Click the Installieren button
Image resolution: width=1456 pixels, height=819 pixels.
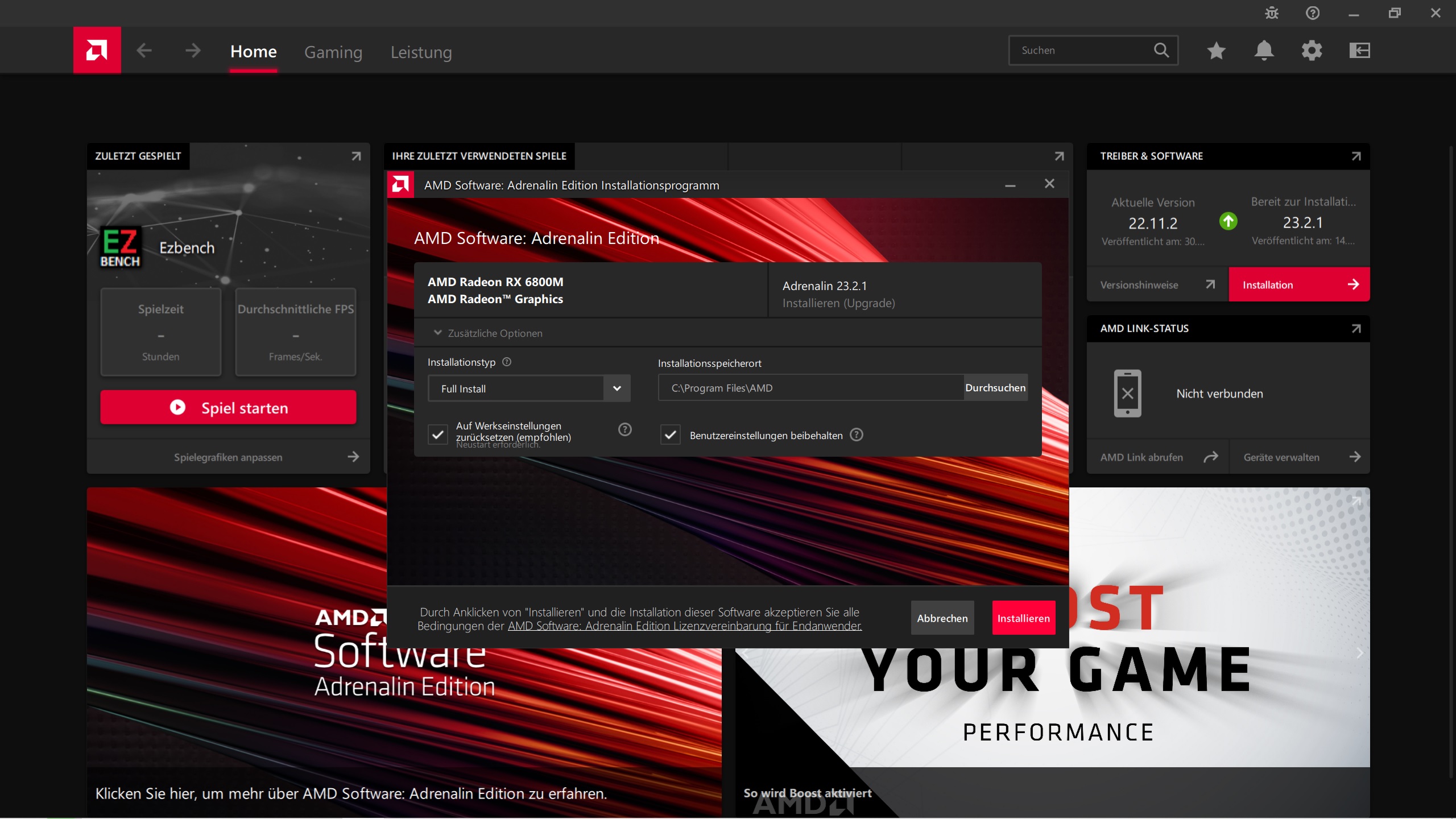(1023, 618)
